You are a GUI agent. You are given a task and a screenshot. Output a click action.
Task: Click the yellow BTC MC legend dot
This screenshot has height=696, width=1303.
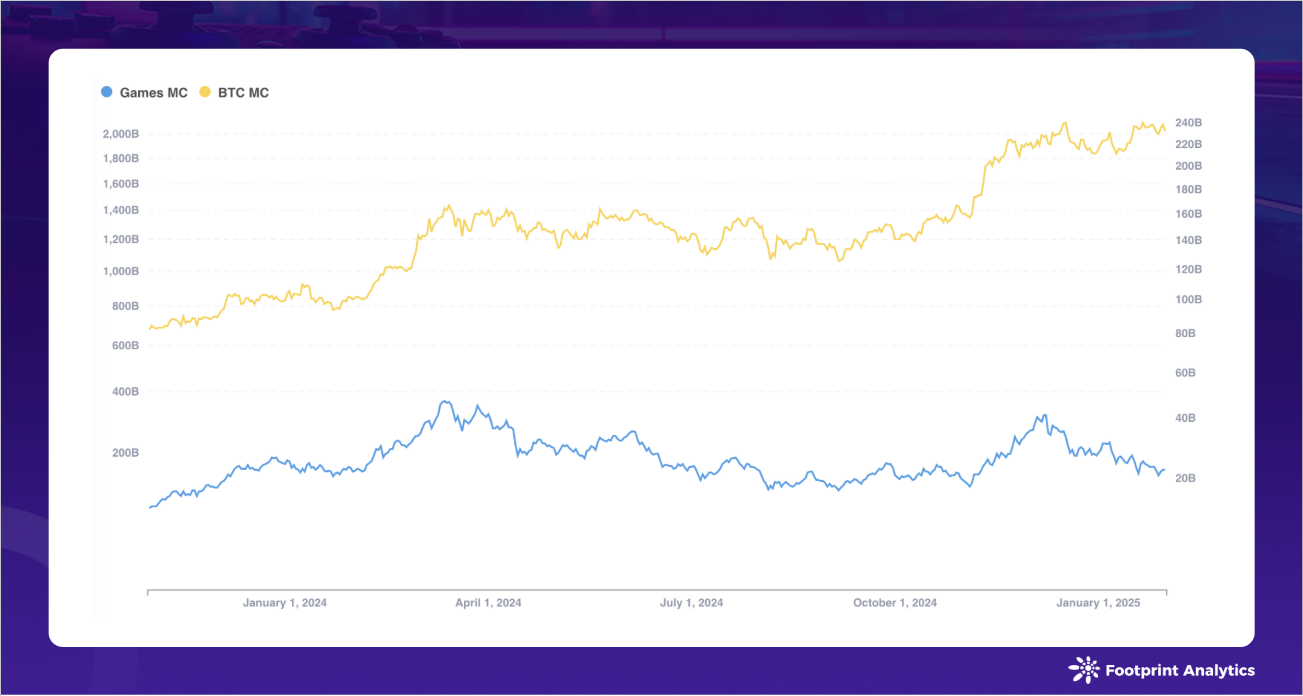[x=205, y=93]
